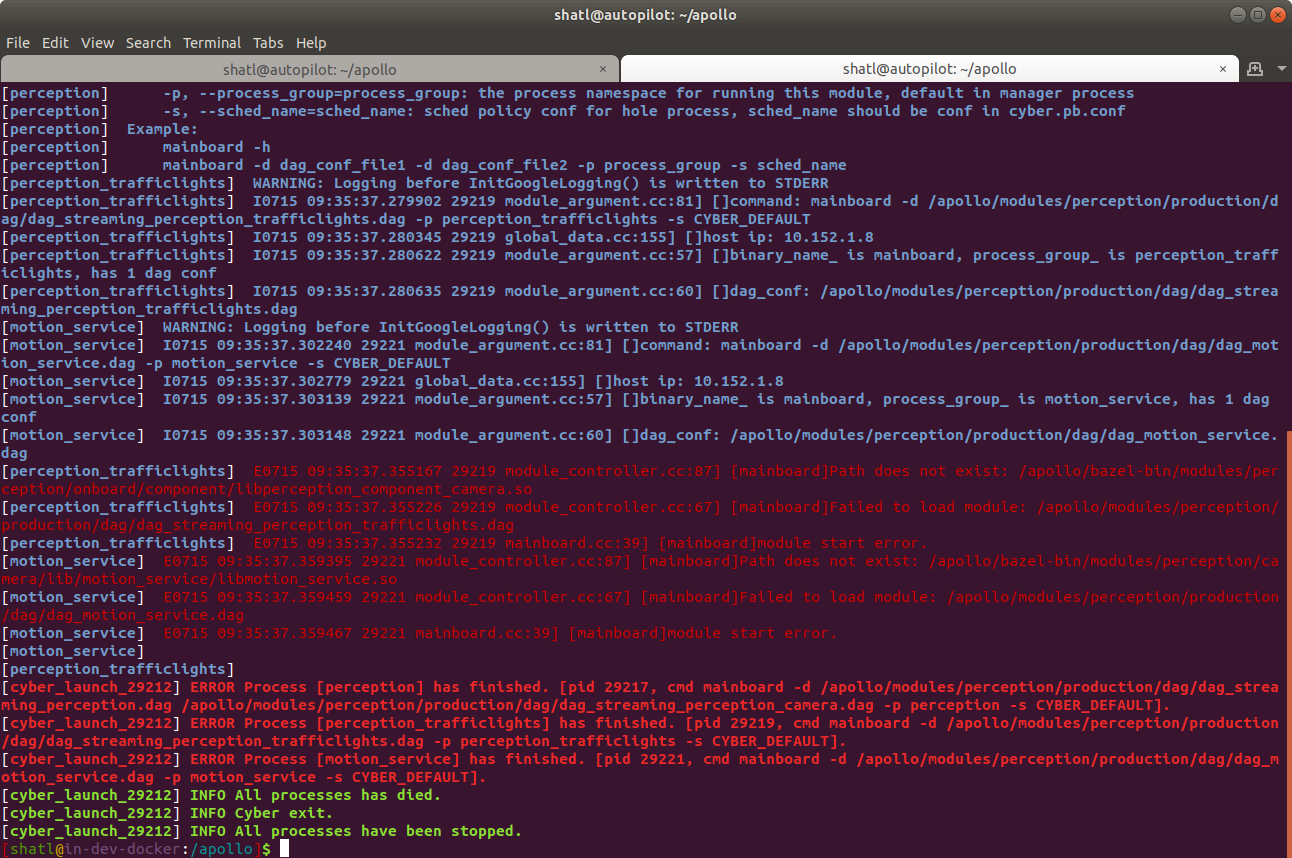Open a new terminal tab
Image resolution: width=1292 pixels, height=858 pixels.
click(1255, 69)
